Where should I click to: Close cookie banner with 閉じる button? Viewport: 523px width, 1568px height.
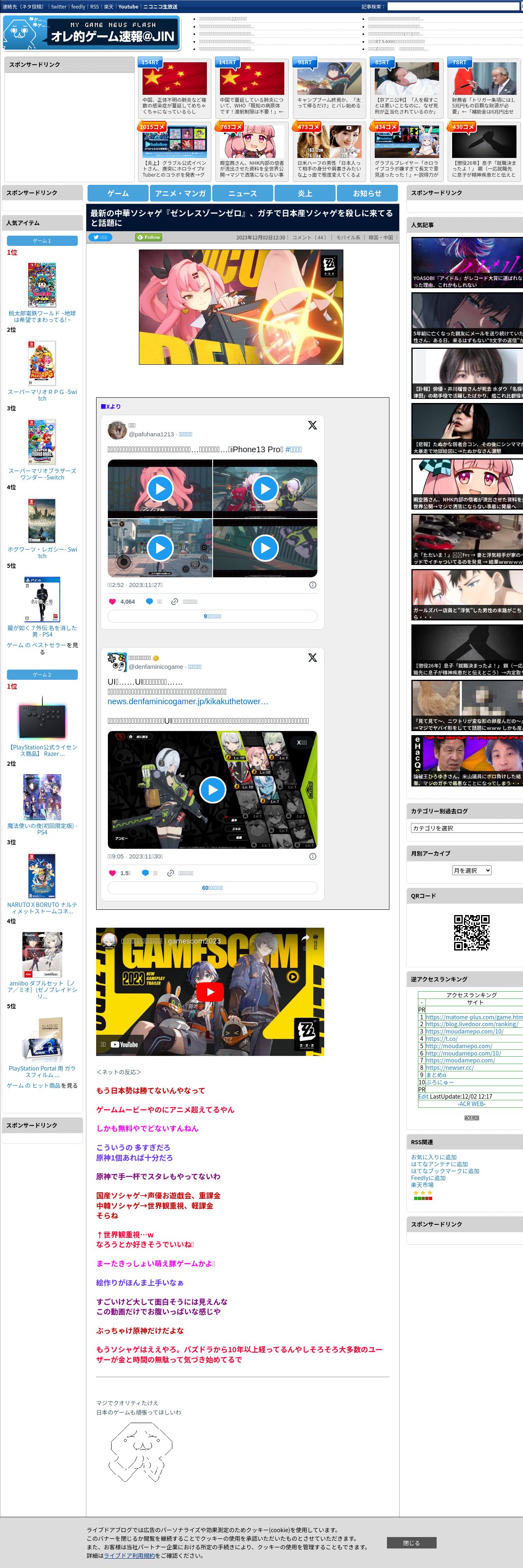point(411,1542)
